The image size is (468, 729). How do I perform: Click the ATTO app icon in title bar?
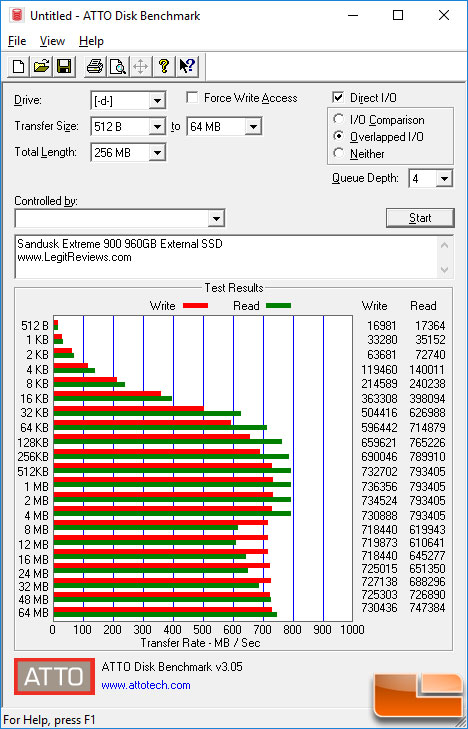coord(17,15)
